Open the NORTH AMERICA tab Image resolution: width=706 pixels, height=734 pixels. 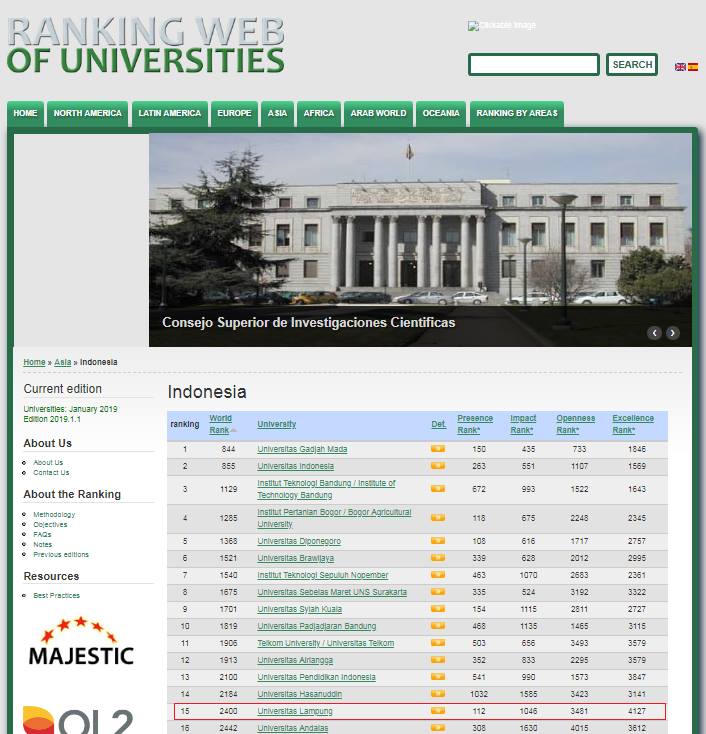[88, 113]
